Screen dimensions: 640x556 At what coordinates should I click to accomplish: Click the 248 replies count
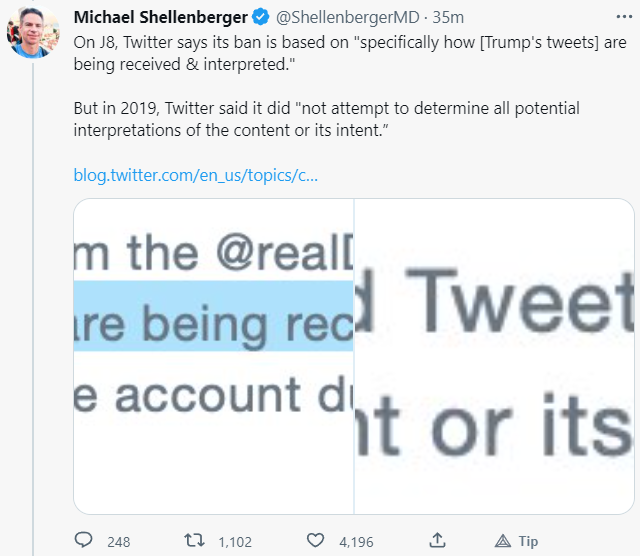coord(118,542)
